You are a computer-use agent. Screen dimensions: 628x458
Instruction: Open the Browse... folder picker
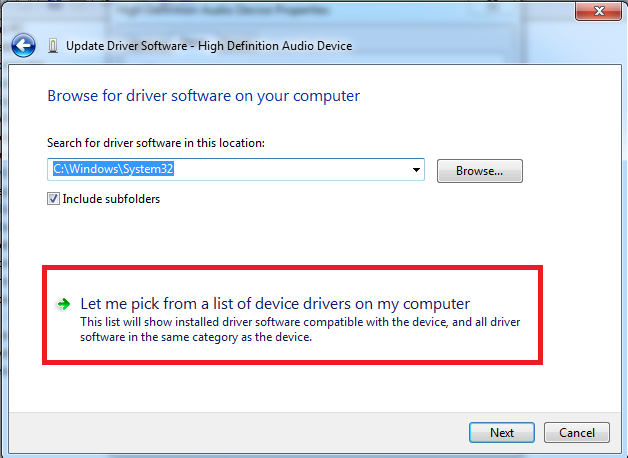coord(479,171)
